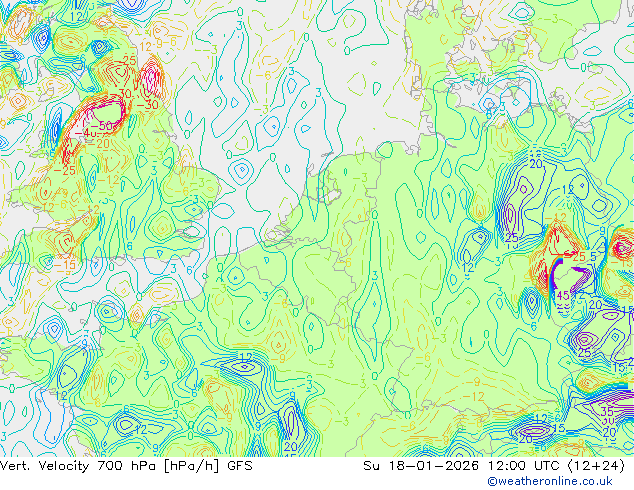The image size is (634, 490).
Task: Click the '45' contour label near purple contours
Action: [x=563, y=296]
